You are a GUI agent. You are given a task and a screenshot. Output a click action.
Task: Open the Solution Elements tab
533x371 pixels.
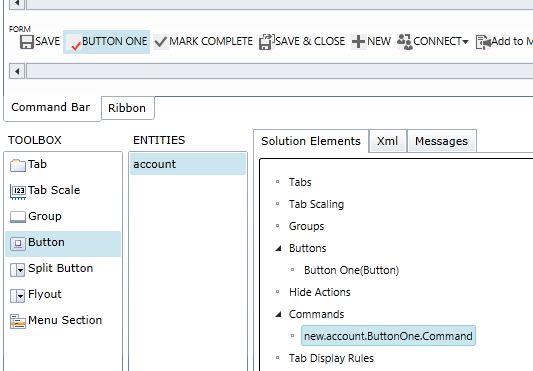(x=311, y=141)
